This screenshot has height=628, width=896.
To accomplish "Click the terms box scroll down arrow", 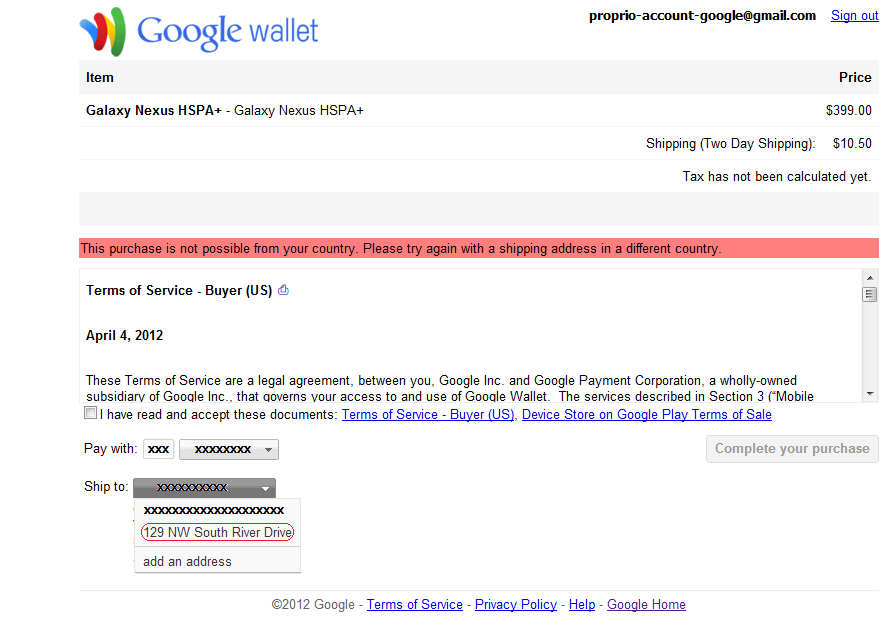I will [x=870, y=394].
